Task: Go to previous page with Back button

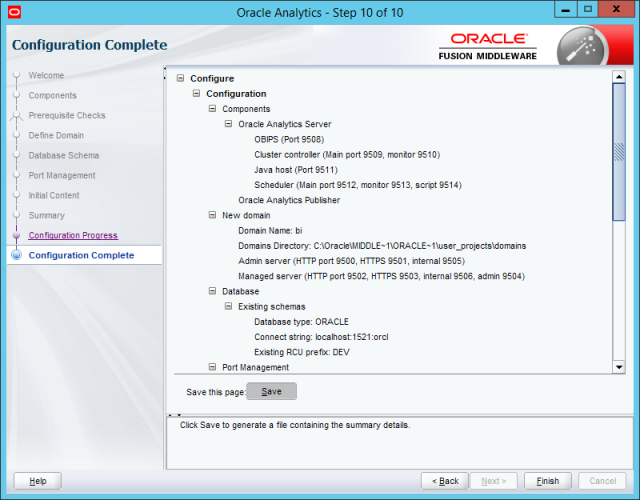Action: point(445,481)
